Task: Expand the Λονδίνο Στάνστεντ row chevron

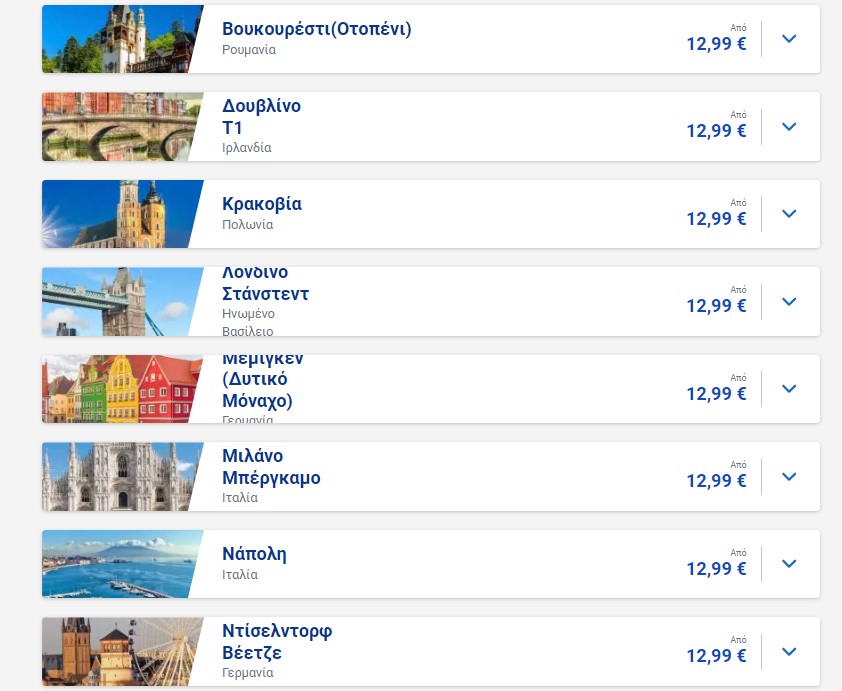Action: pyautogui.click(x=789, y=302)
